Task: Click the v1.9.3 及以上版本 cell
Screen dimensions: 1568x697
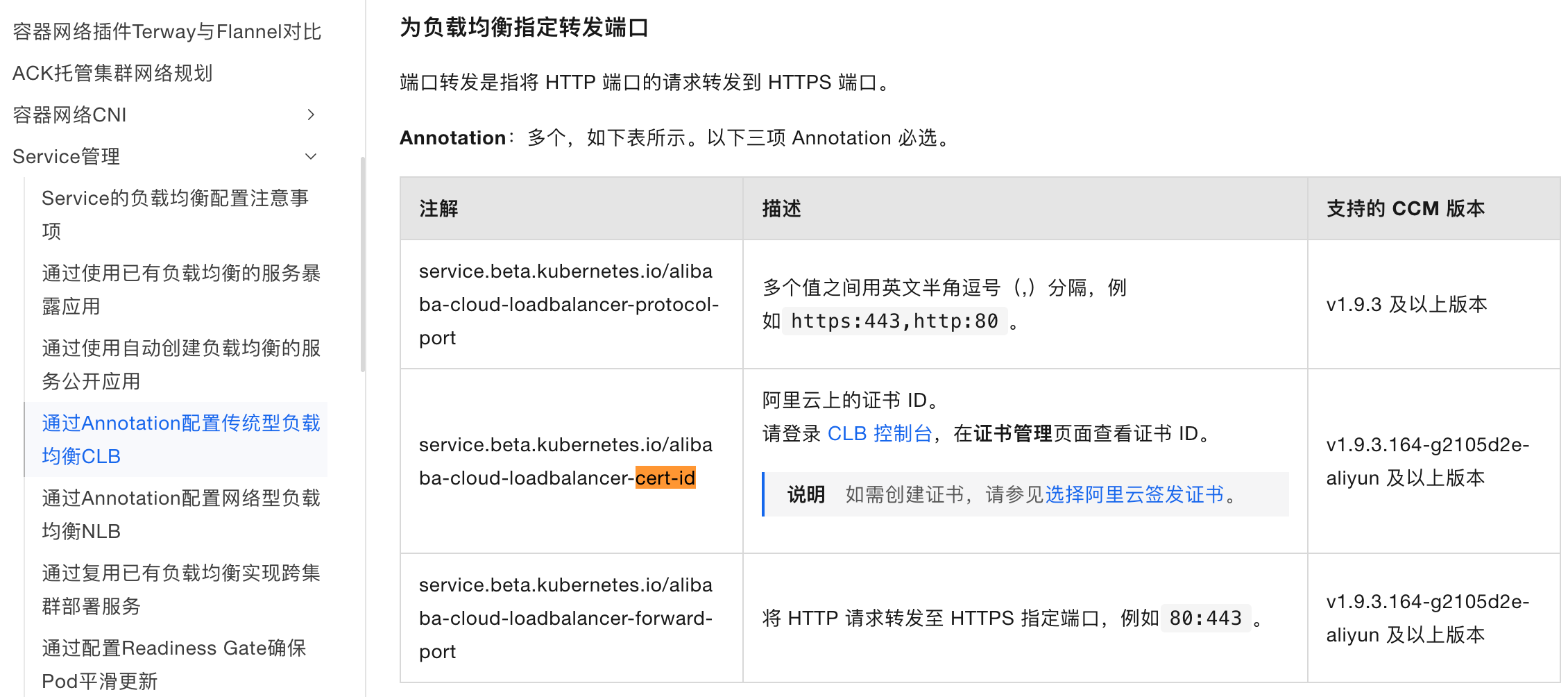Action: pos(1434,304)
